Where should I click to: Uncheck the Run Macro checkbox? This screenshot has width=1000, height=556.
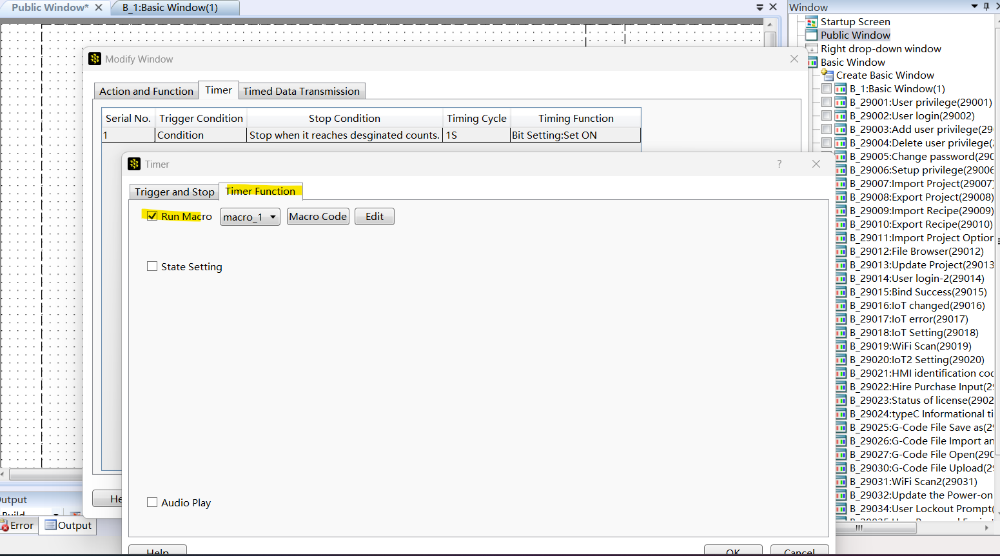pyautogui.click(x=152, y=216)
